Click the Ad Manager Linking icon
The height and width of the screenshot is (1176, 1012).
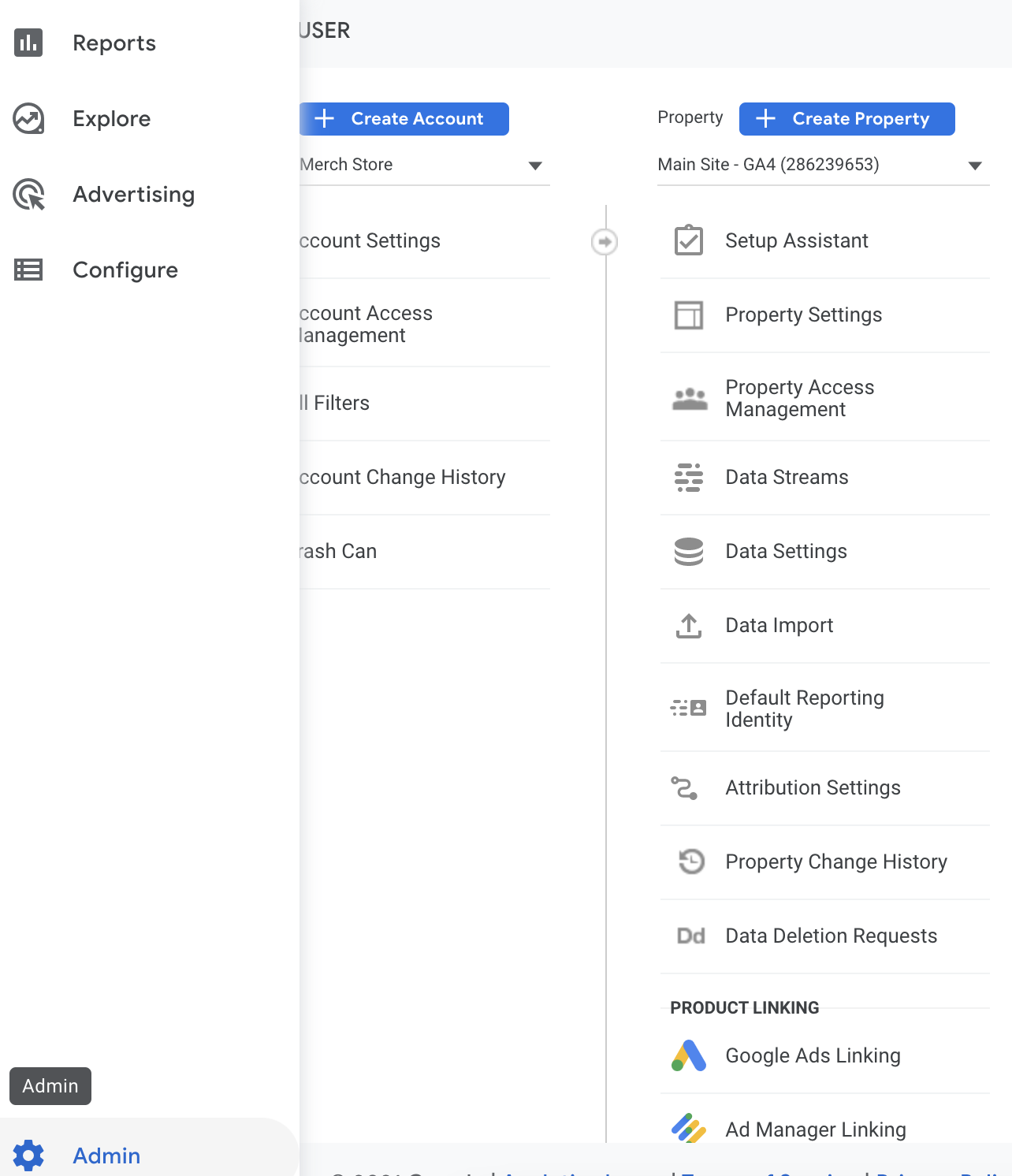coord(689,1129)
